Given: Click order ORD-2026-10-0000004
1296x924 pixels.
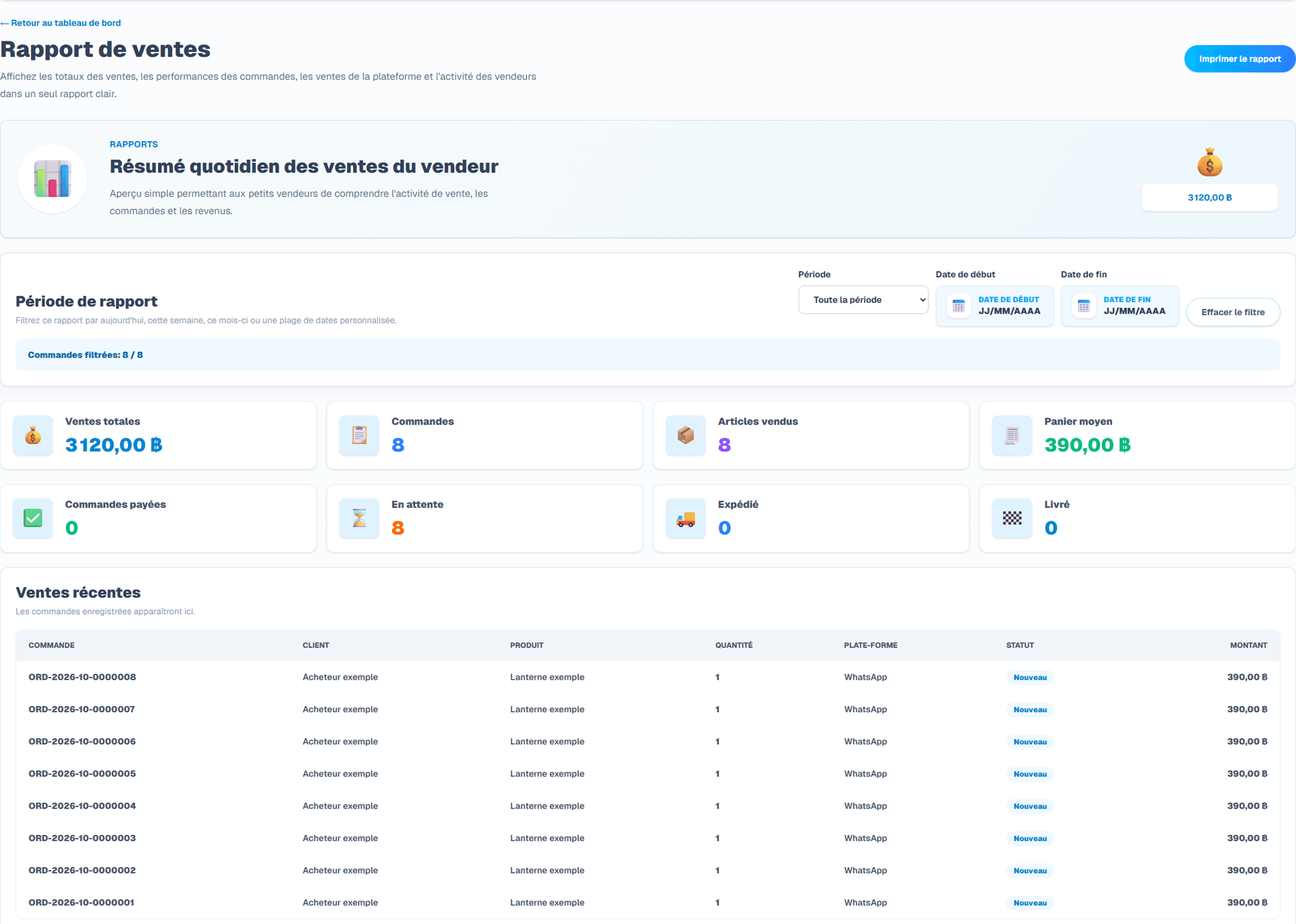Looking at the screenshot, I should tap(82, 806).
